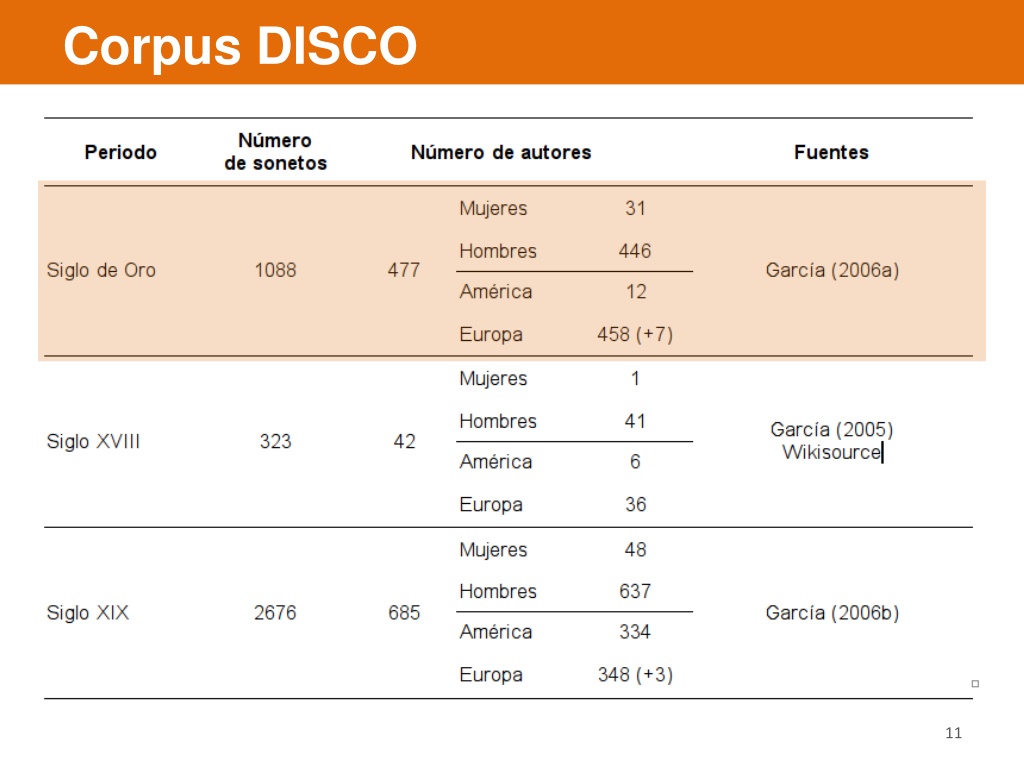
Task: Select the 'Siglo de Oro' row label
Action: pyautogui.click(x=101, y=270)
